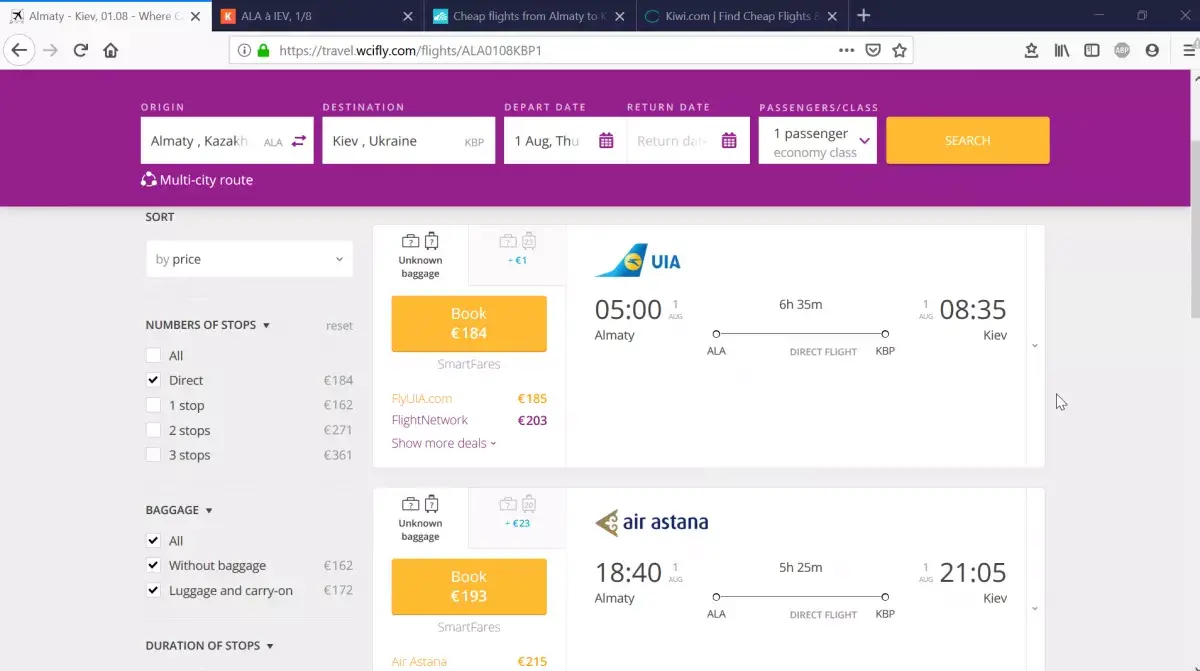1200x671 pixels.
Task: Go back with the browser back arrow
Action: pos(19,50)
